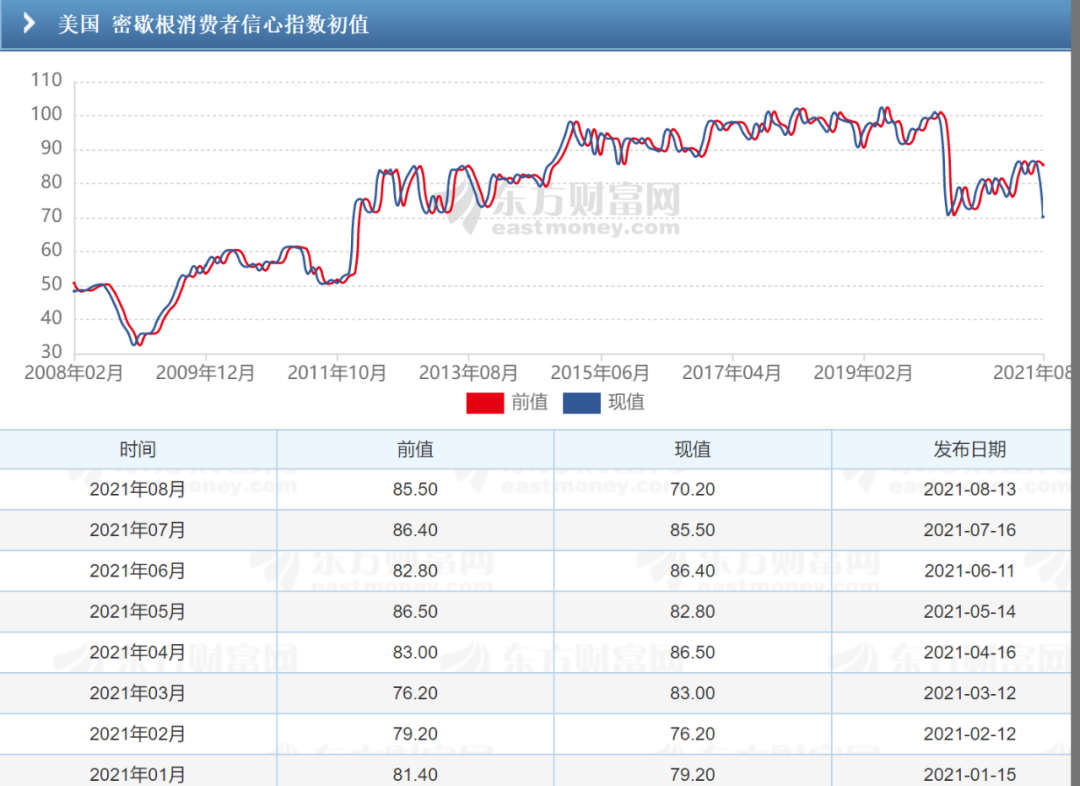Click the 前值 column header

coord(415,450)
